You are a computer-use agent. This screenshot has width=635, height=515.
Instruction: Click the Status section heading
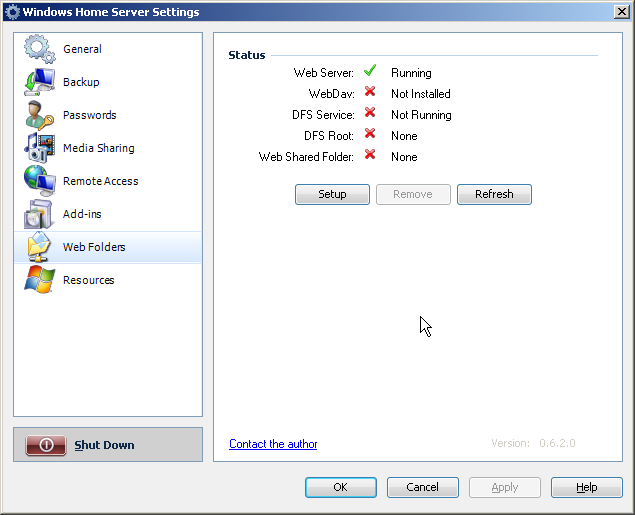(x=247, y=55)
